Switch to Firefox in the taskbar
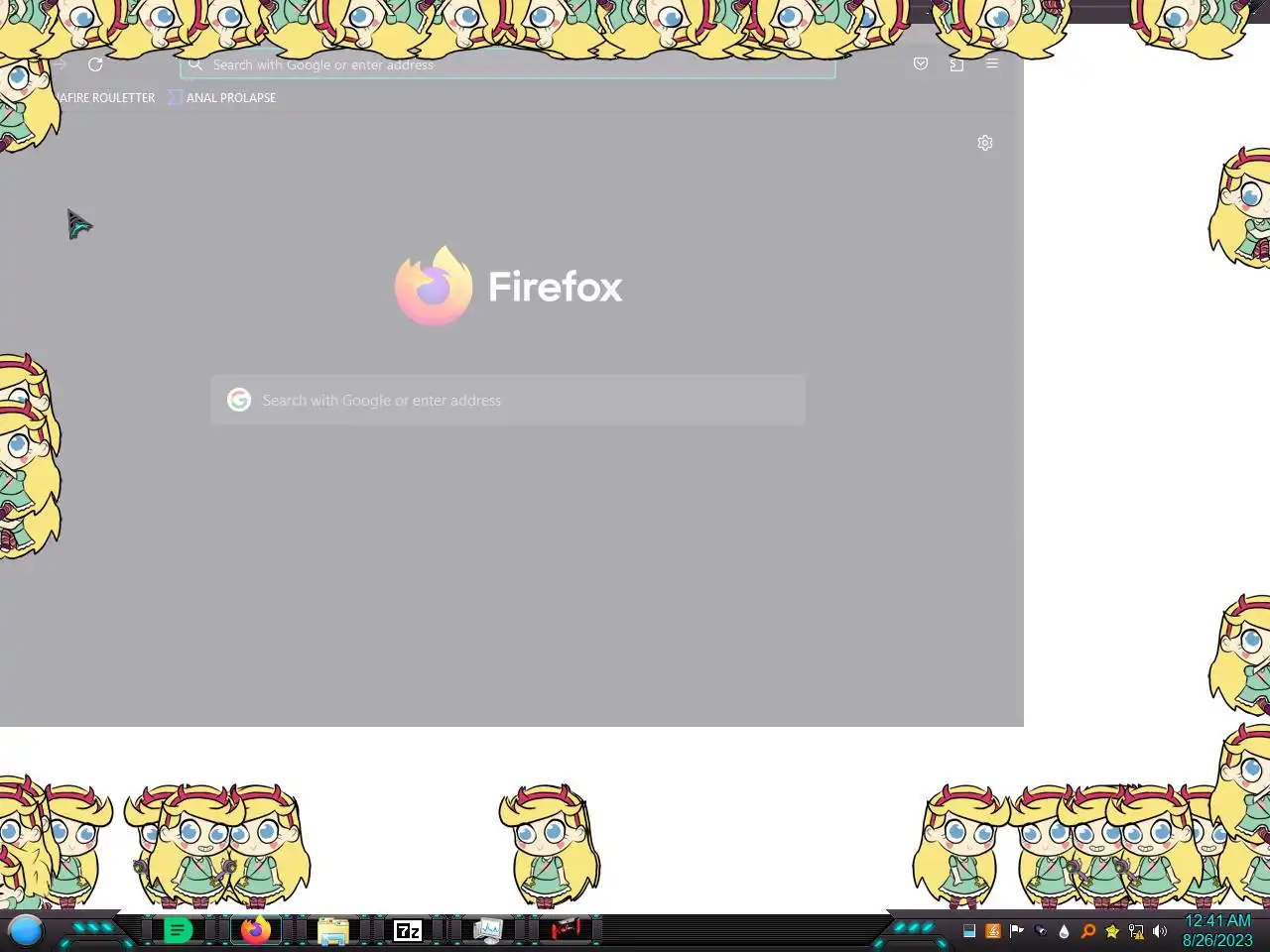 [x=256, y=930]
